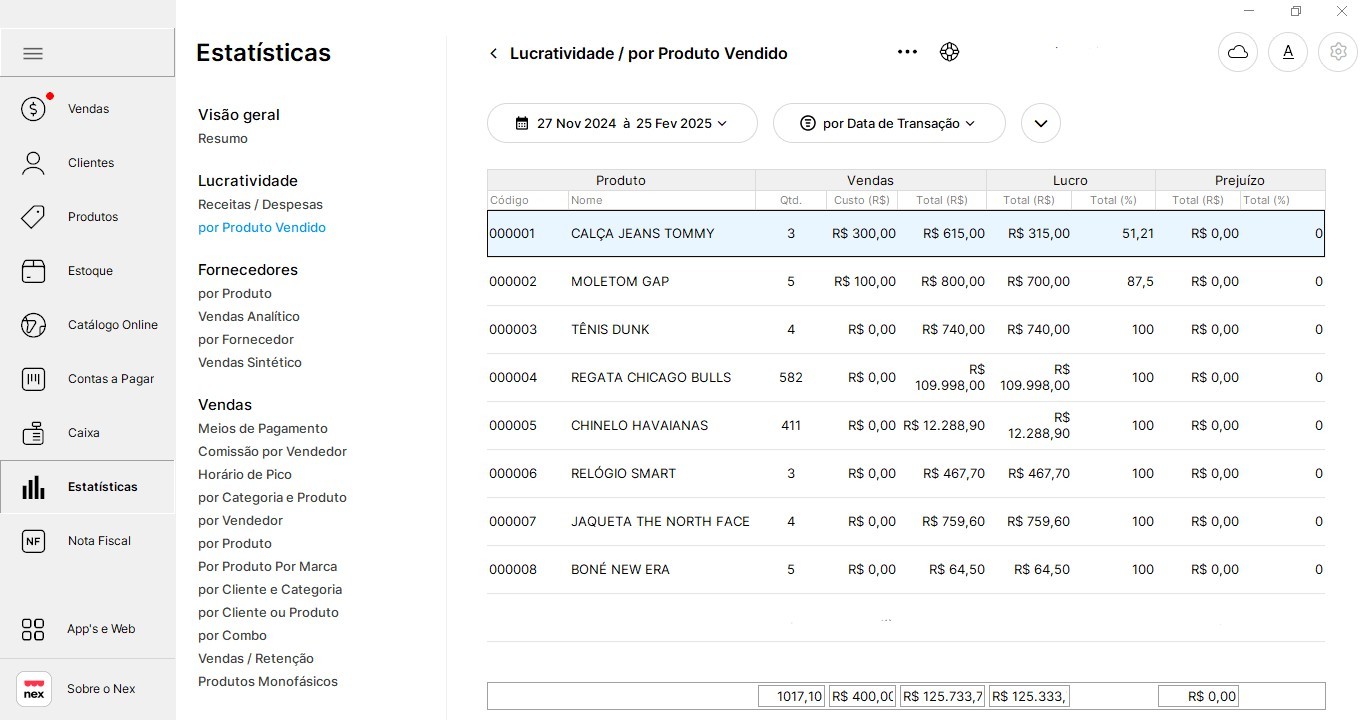Open Horário de Pico report
The width and height of the screenshot is (1365, 720).
pyautogui.click(x=245, y=475)
